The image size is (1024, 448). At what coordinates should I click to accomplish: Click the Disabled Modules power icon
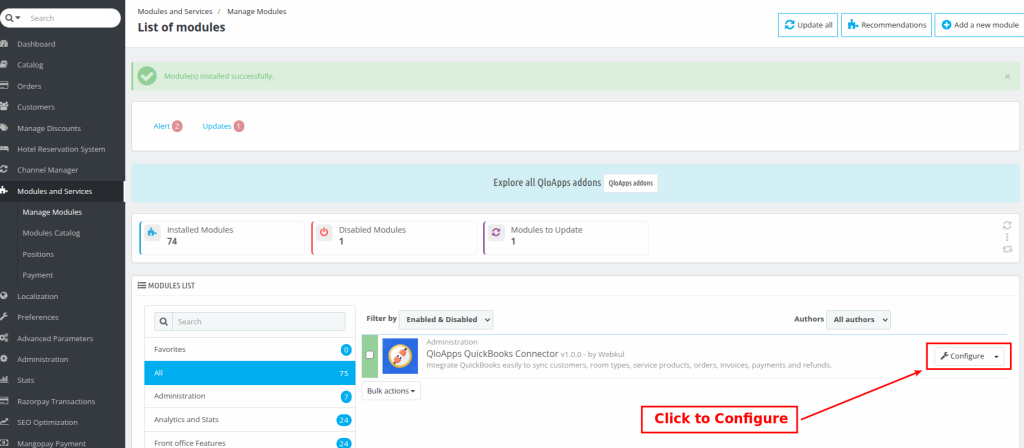coord(325,232)
